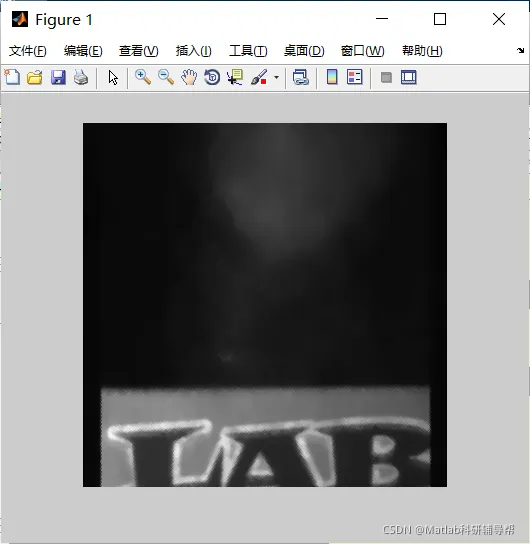Click the dock figure arrow icon

click(520, 51)
